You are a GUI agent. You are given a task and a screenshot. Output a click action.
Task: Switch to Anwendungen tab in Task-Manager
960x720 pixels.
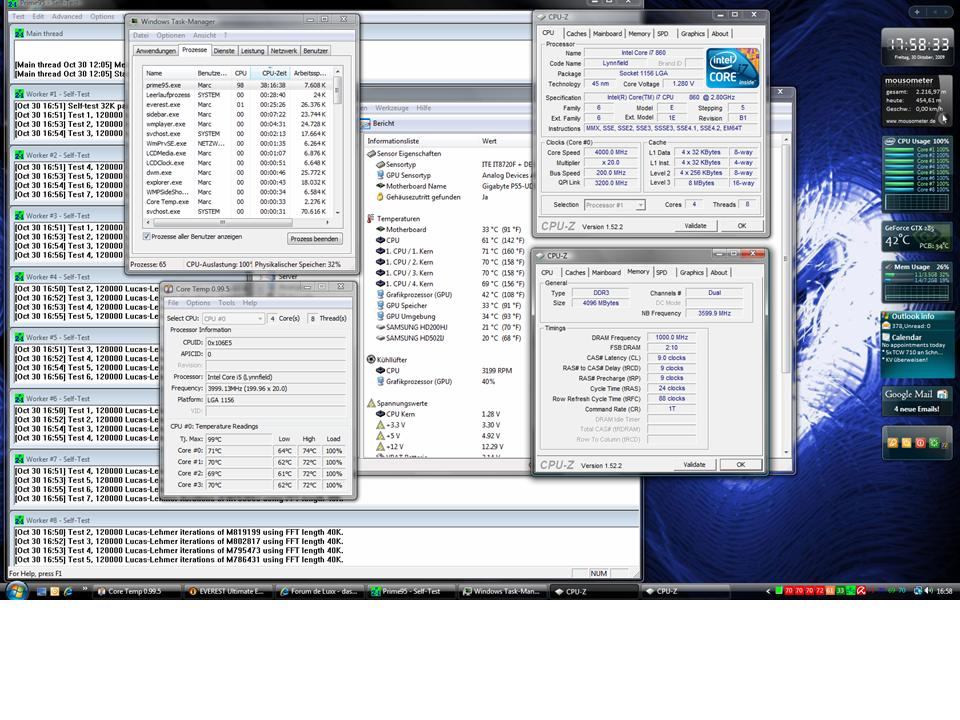tap(156, 51)
